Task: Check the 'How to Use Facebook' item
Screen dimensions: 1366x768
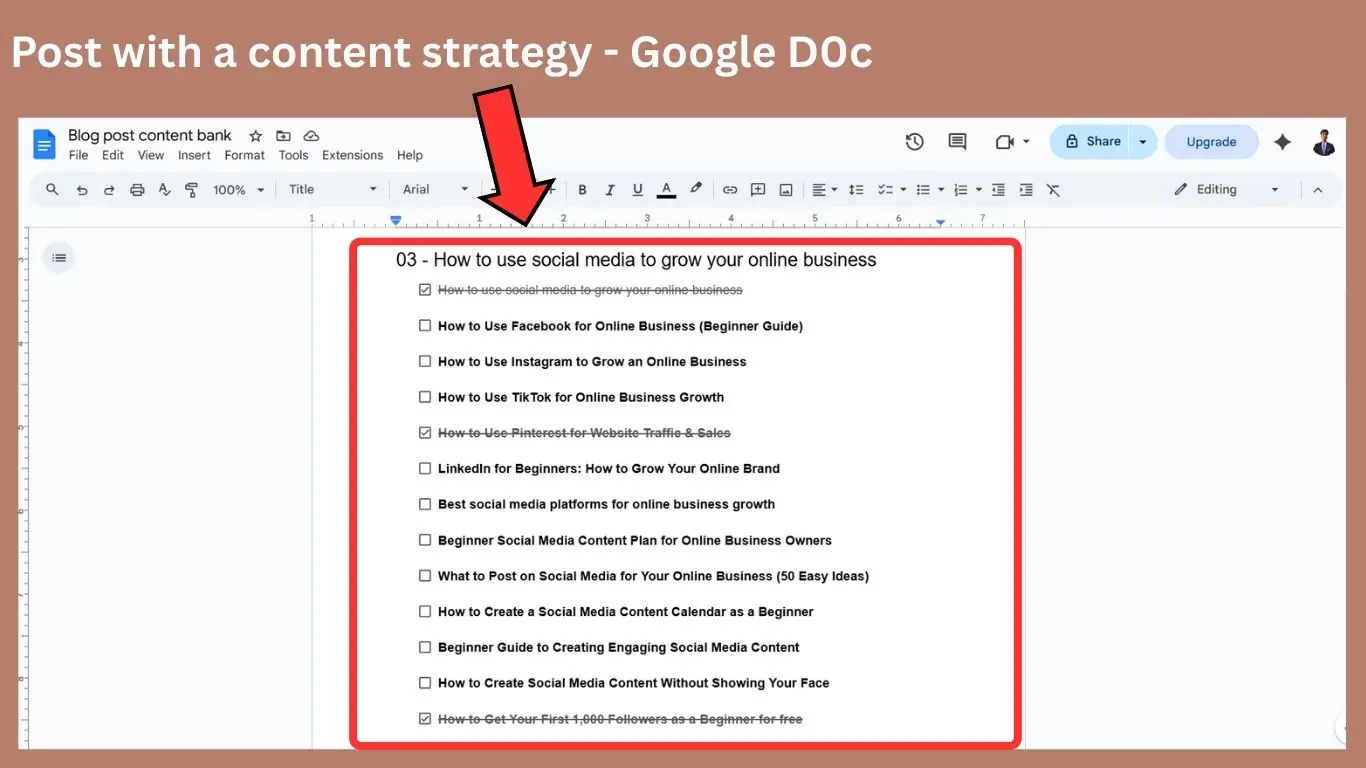Action: click(425, 326)
